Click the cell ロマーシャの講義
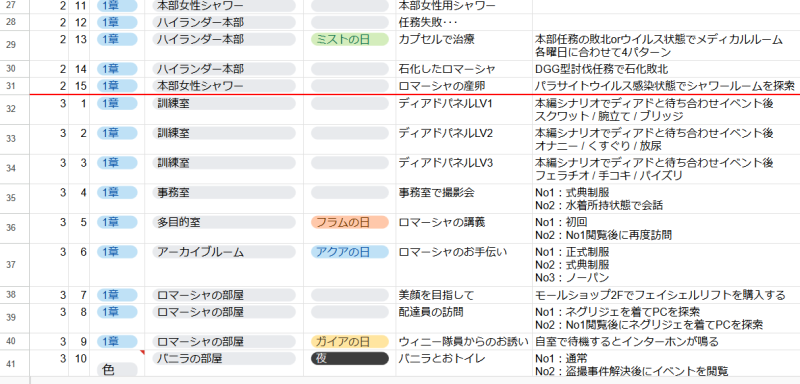Viewport: 800px width, 384px height. pos(463,228)
